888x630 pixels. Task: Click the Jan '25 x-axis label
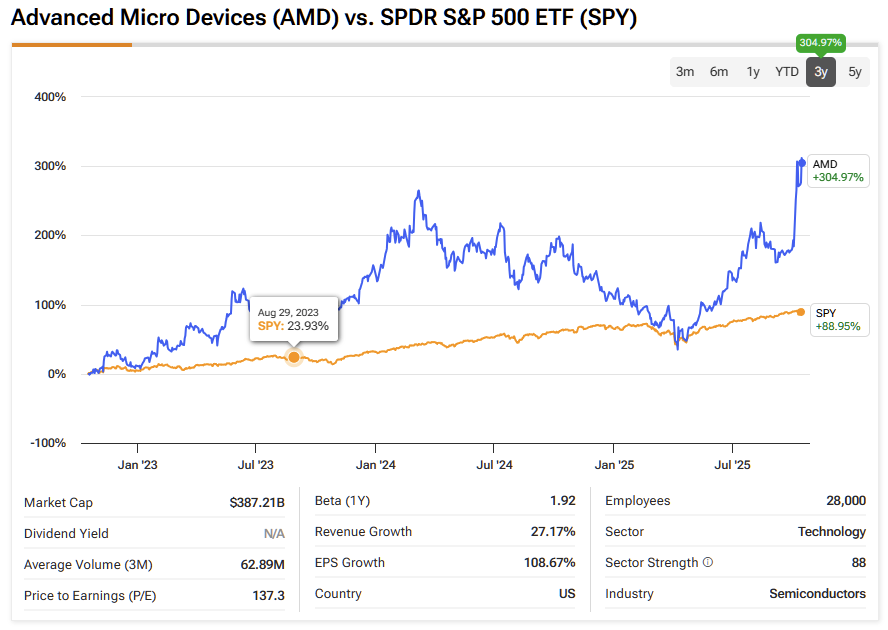point(613,465)
